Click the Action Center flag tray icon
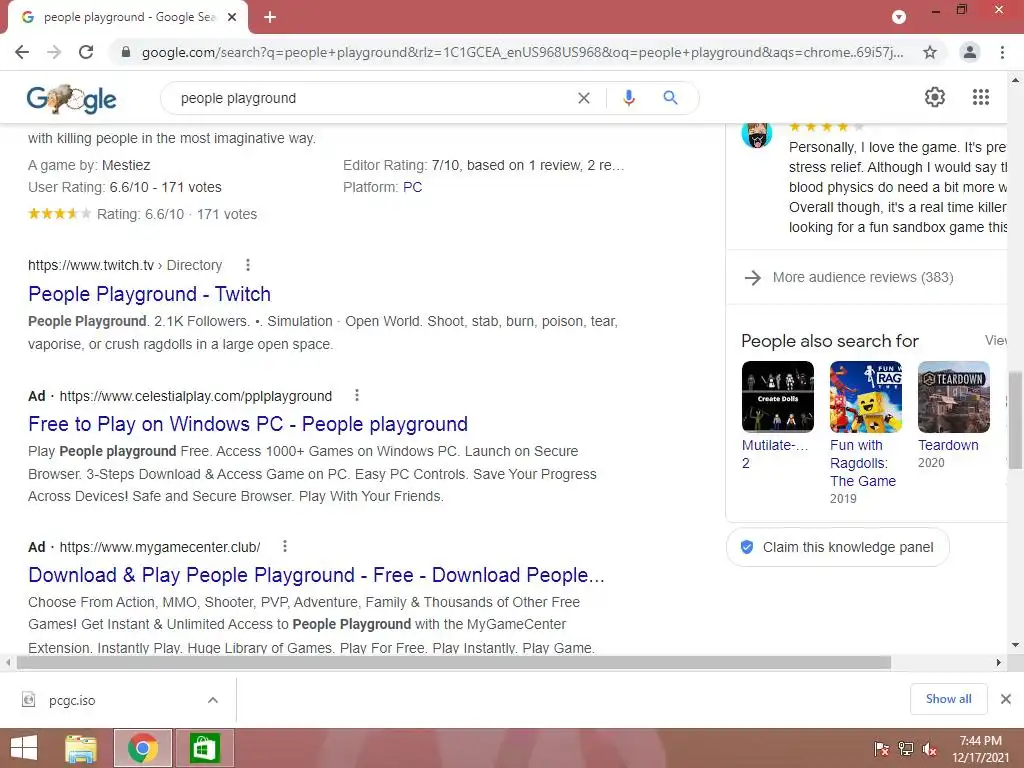 pyautogui.click(x=882, y=749)
